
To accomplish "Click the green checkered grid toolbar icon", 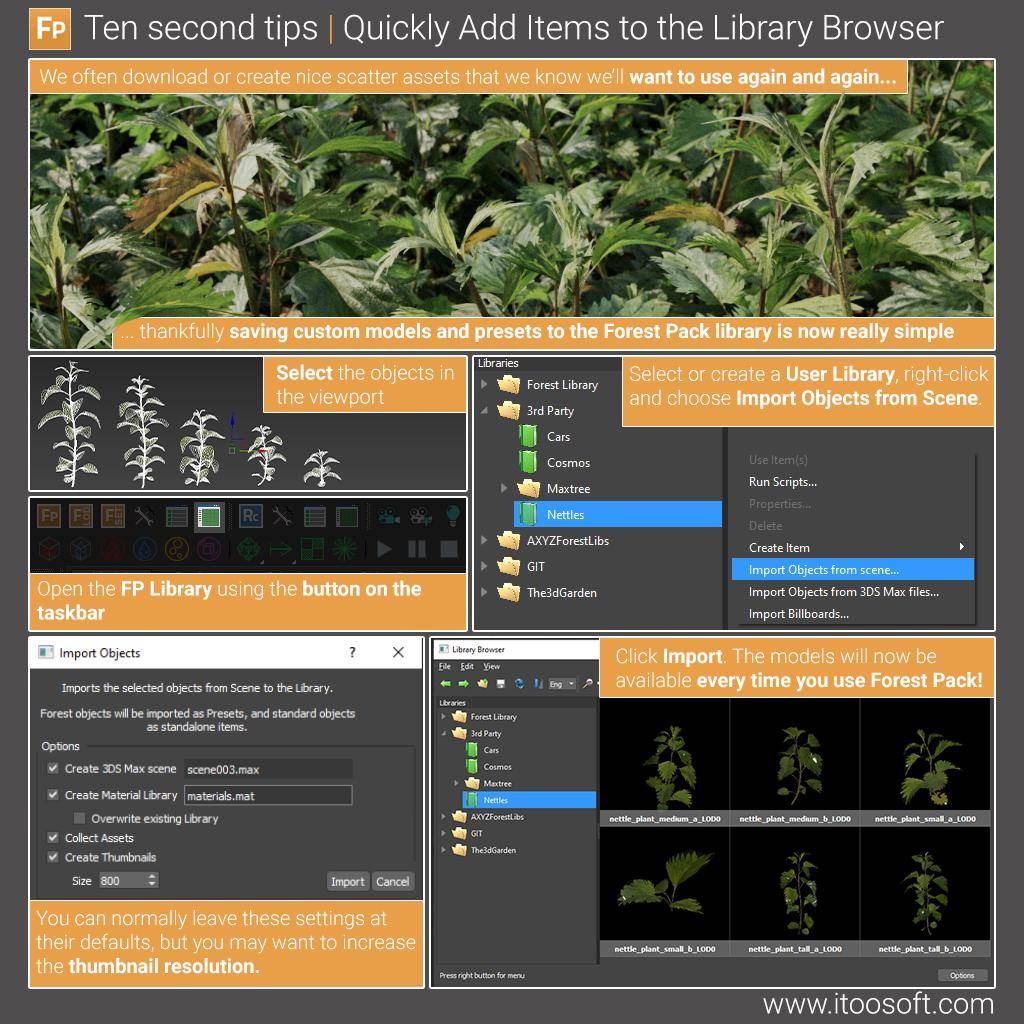I will 312,549.
